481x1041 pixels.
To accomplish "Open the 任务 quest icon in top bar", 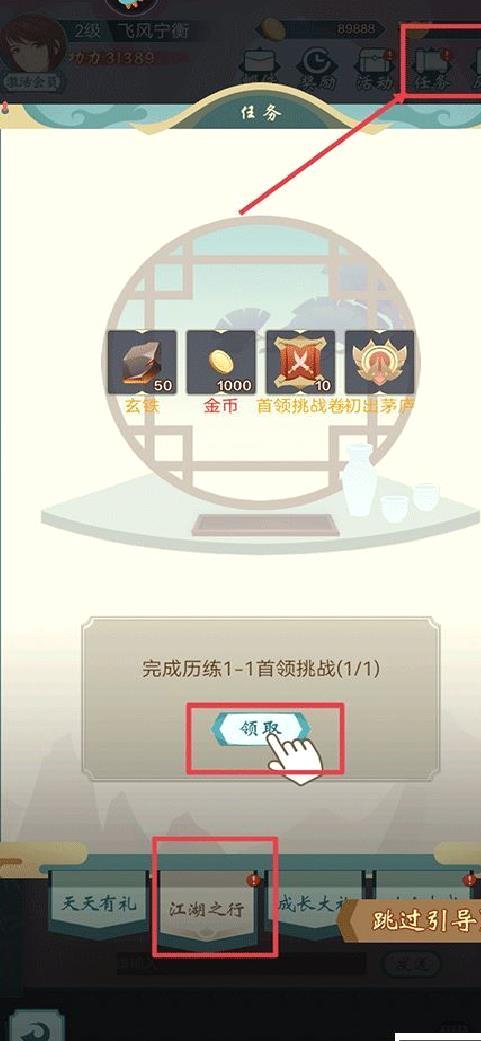I will pos(430,69).
